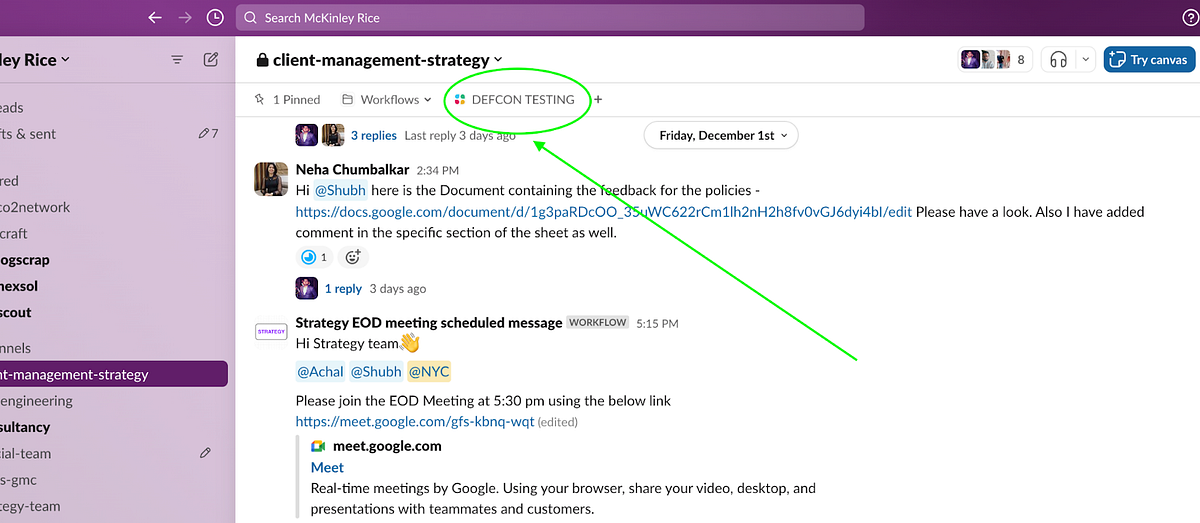Open the sidebar row ending in 'craft'
Viewport: 1200px width, 523px height.
(114, 233)
